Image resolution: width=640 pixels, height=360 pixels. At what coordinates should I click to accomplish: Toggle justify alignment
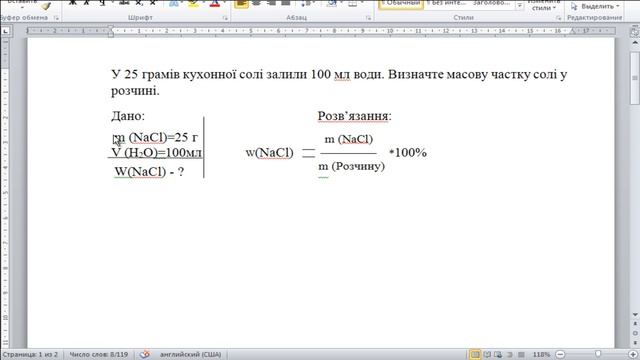click(286, 4)
